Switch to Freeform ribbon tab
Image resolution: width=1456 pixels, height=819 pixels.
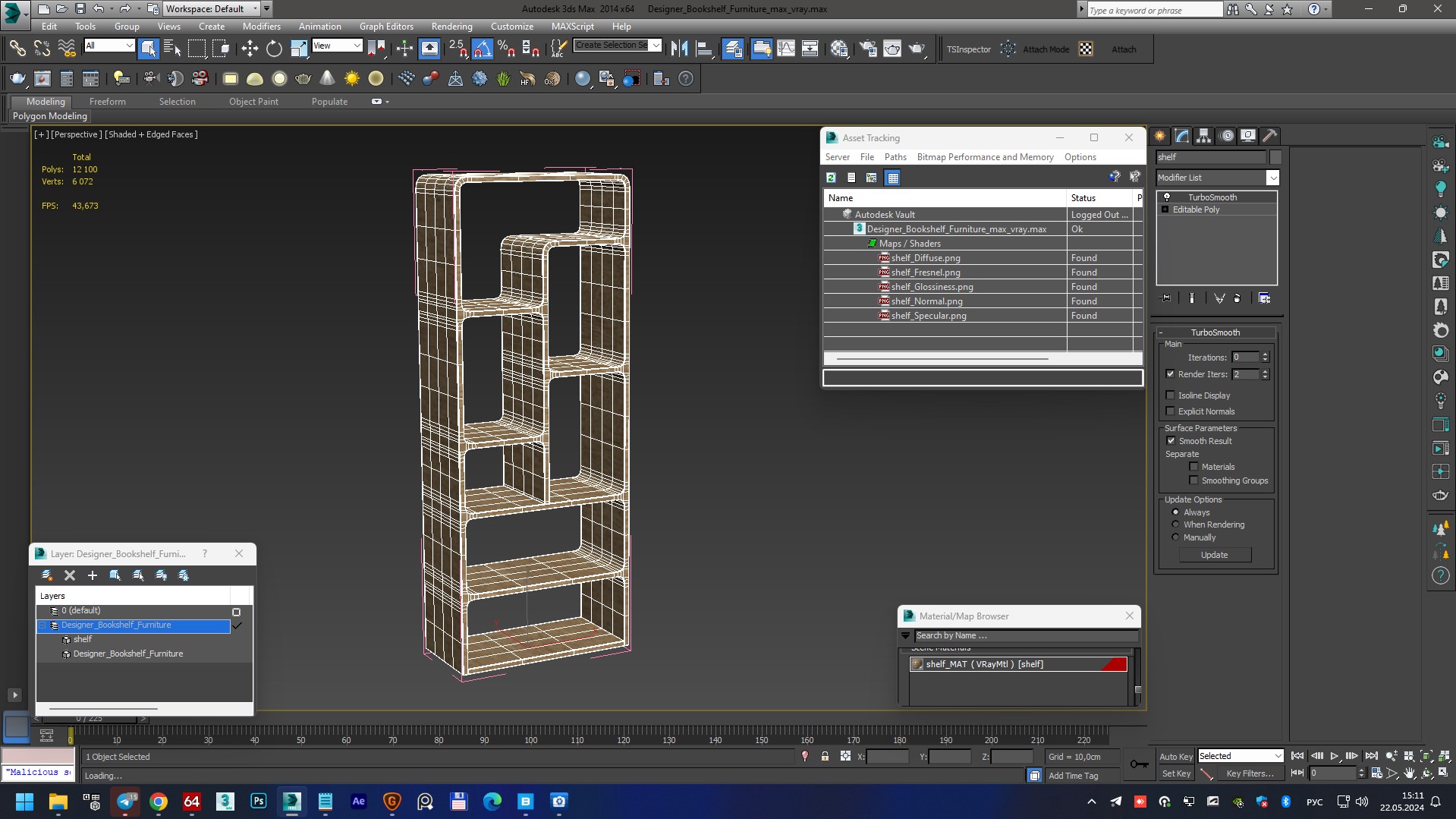point(108,102)
